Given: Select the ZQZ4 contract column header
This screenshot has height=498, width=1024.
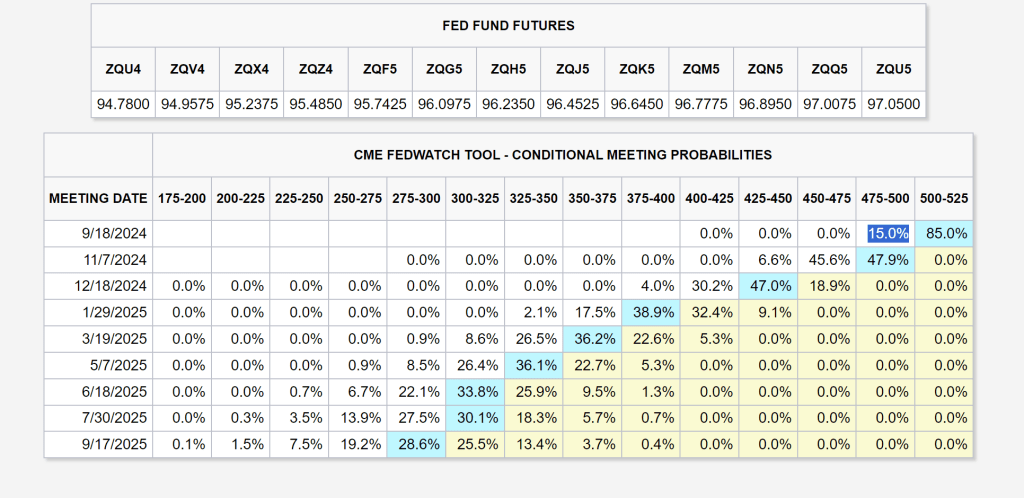Looking at the screenshot, I should pyautogui.click(x=315, y=69).
